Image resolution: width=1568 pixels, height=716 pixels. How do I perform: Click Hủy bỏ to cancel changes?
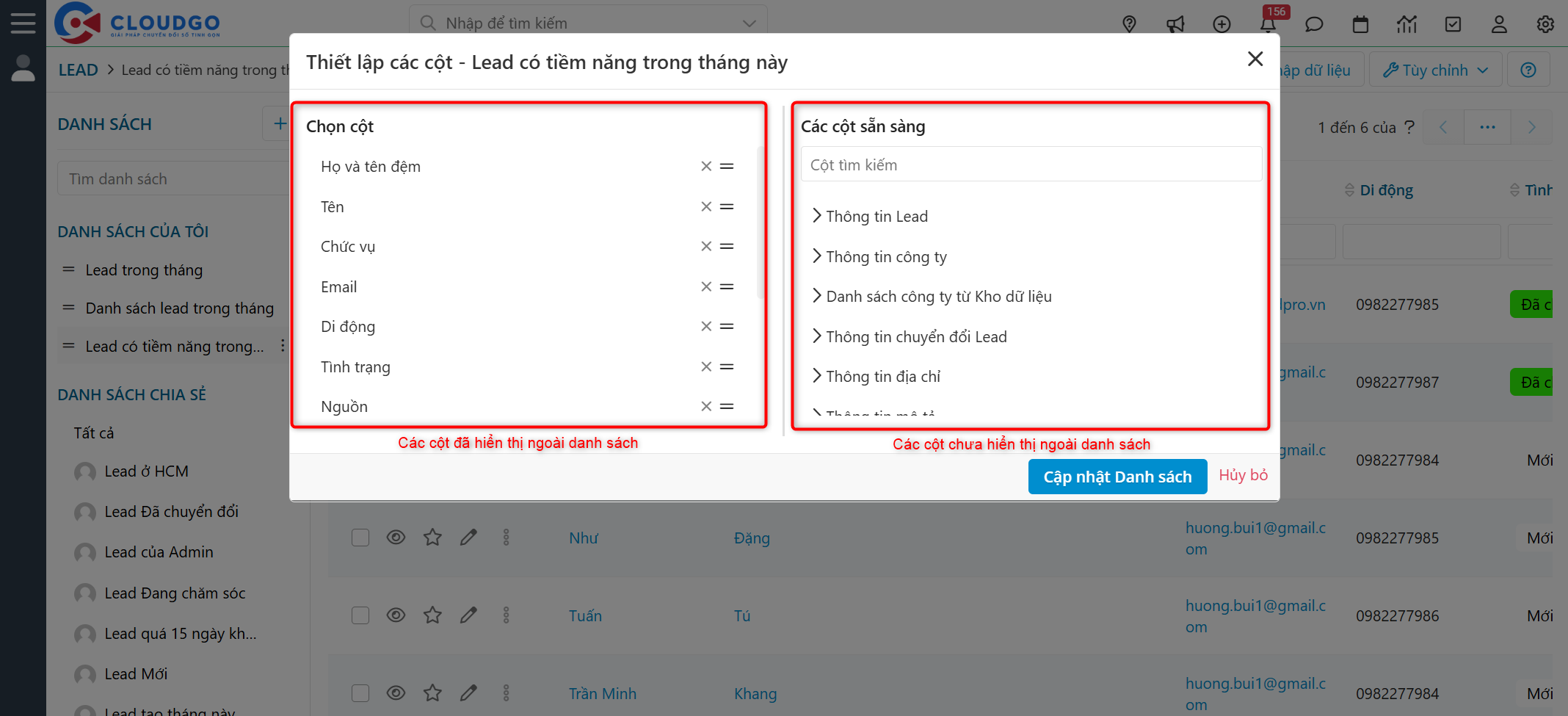click(1243, 474)
